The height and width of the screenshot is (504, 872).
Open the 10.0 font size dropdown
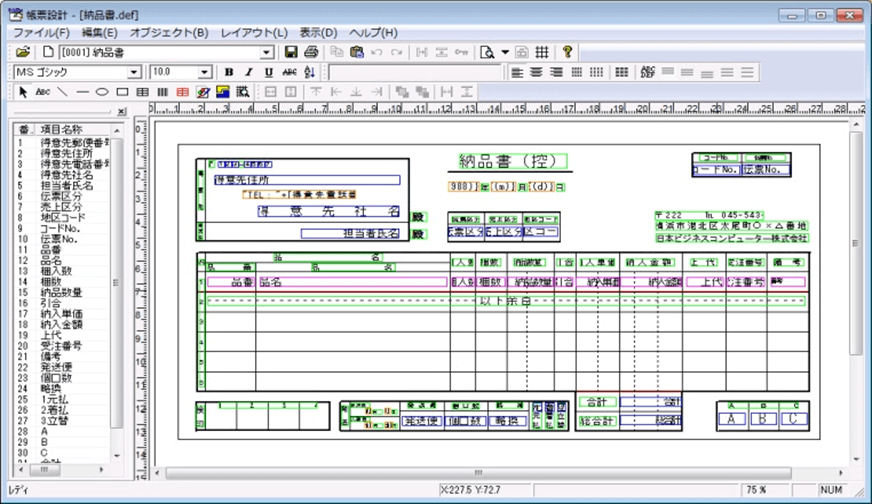[205, 72]
